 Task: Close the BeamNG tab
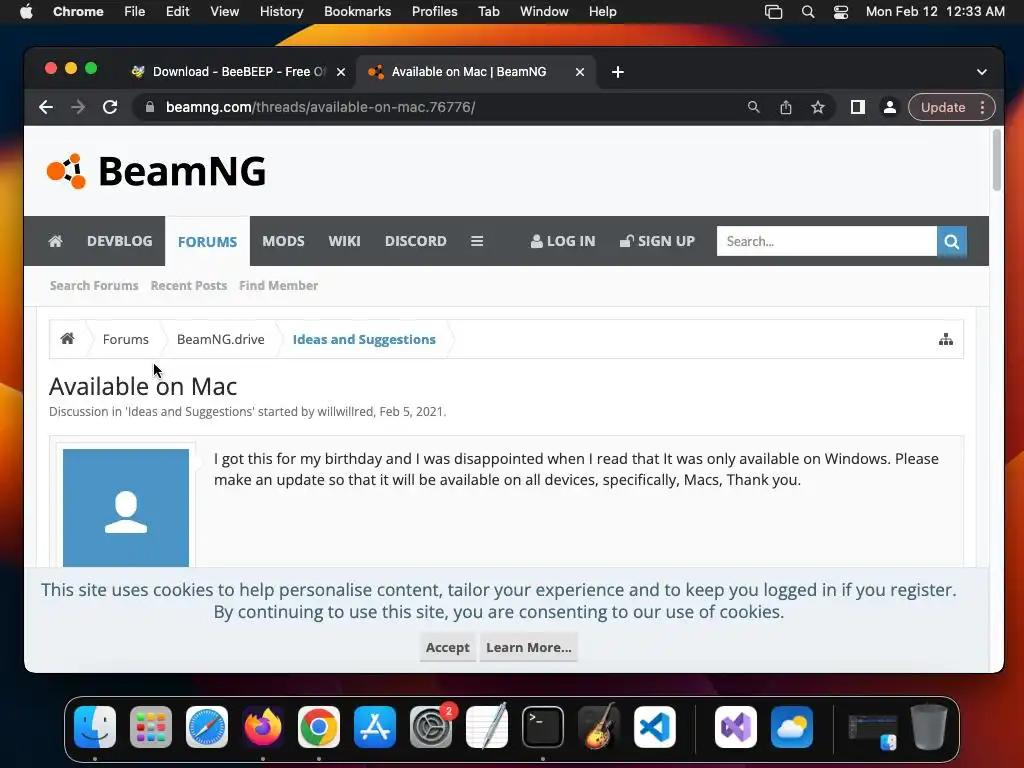pos(579,72)
